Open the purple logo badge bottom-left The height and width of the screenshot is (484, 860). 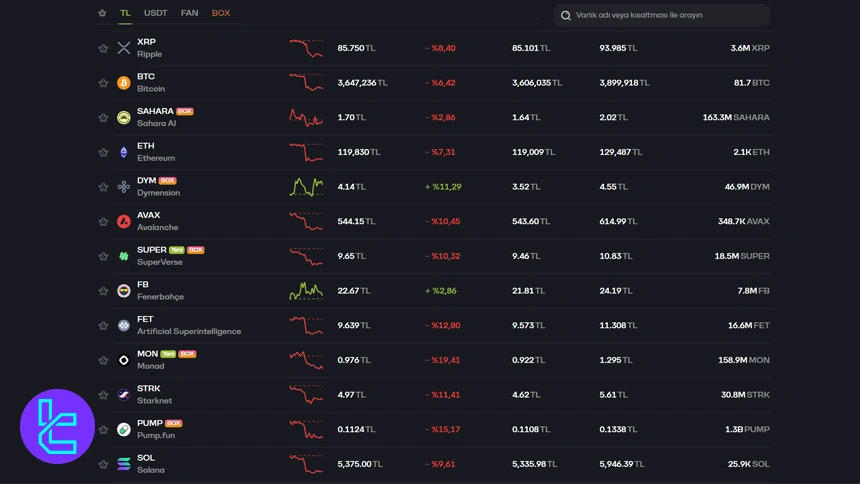point(57,426)
